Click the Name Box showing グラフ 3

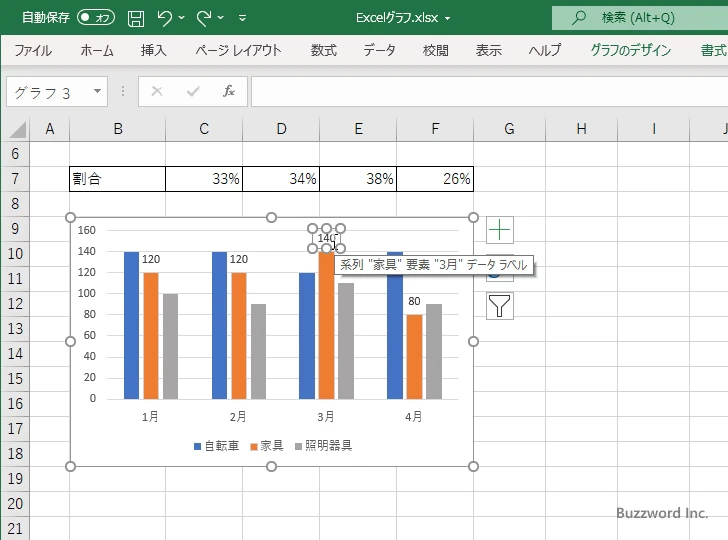tap(49, 92)
